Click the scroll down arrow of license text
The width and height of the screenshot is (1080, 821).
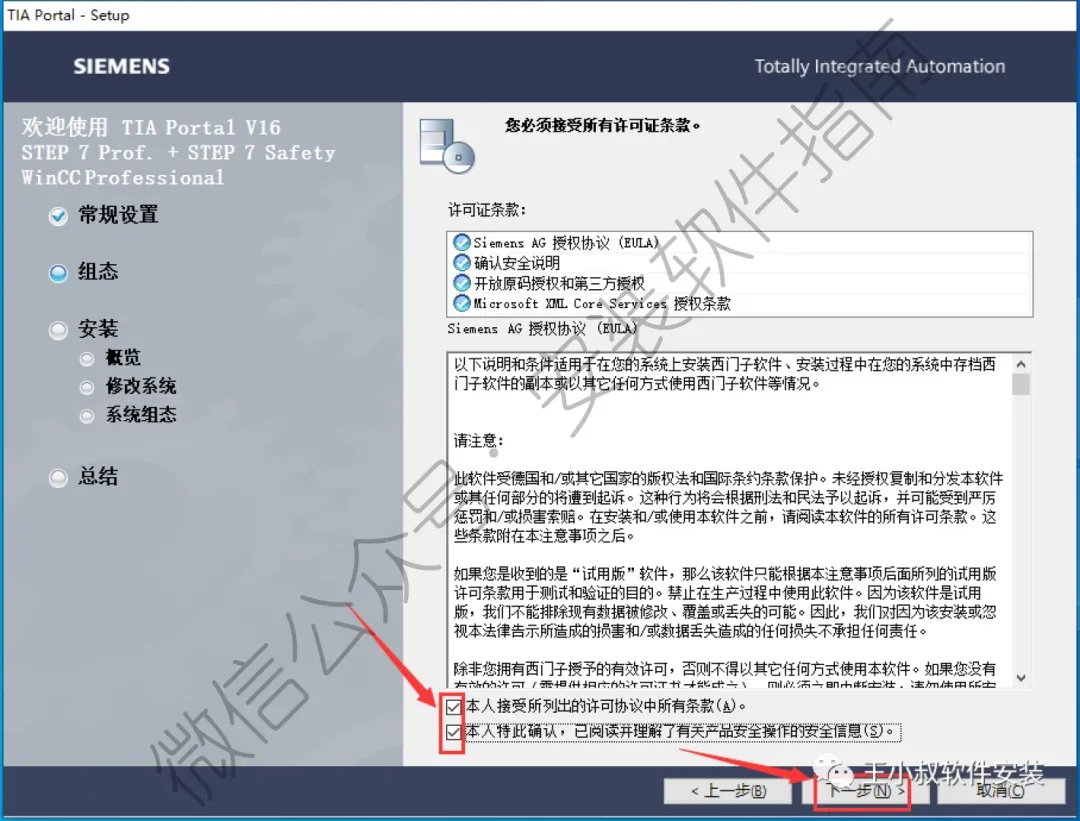pyautogui.click(x=1021, y=678)
